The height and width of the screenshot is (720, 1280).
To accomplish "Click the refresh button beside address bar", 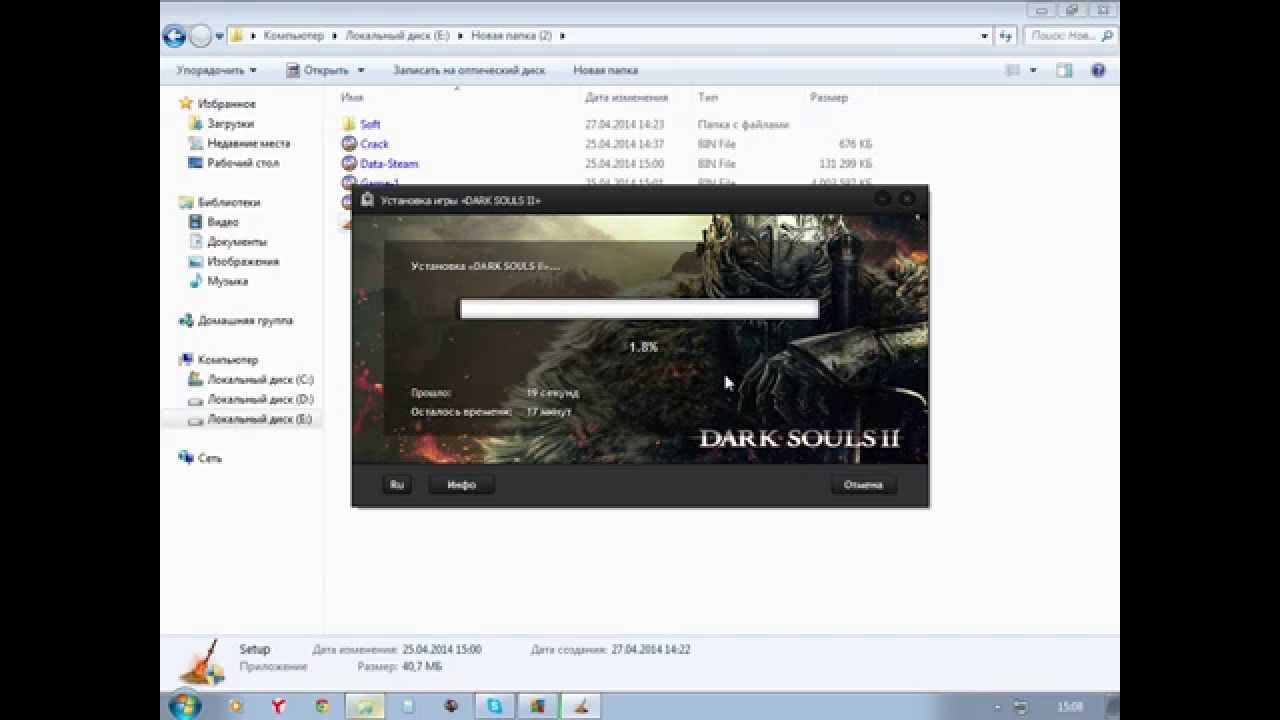I will click(x=1007, y=36).
